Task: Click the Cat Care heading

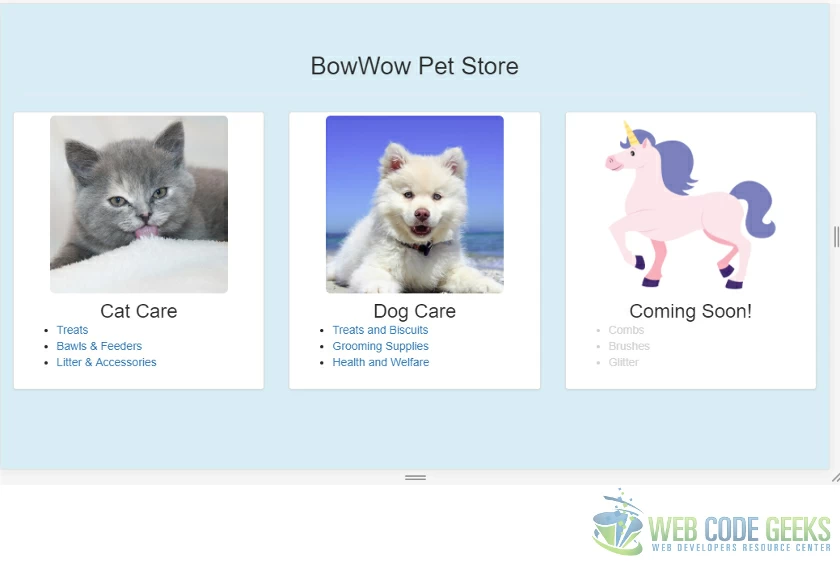Action: pos(139,311)
